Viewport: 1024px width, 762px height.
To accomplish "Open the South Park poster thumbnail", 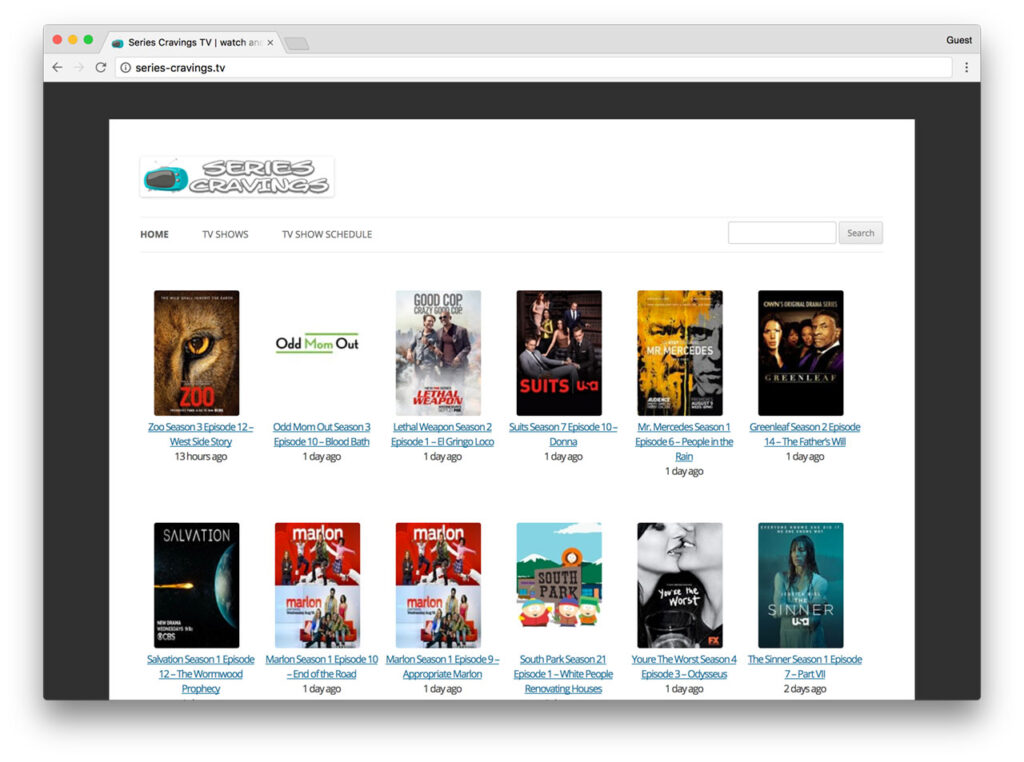I will coord(559,585).
